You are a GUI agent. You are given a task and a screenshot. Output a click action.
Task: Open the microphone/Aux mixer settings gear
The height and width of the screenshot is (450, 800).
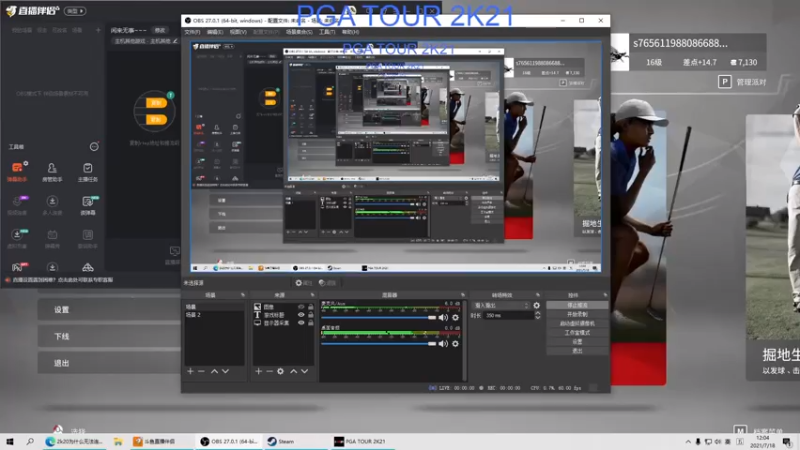pos(455,317)
